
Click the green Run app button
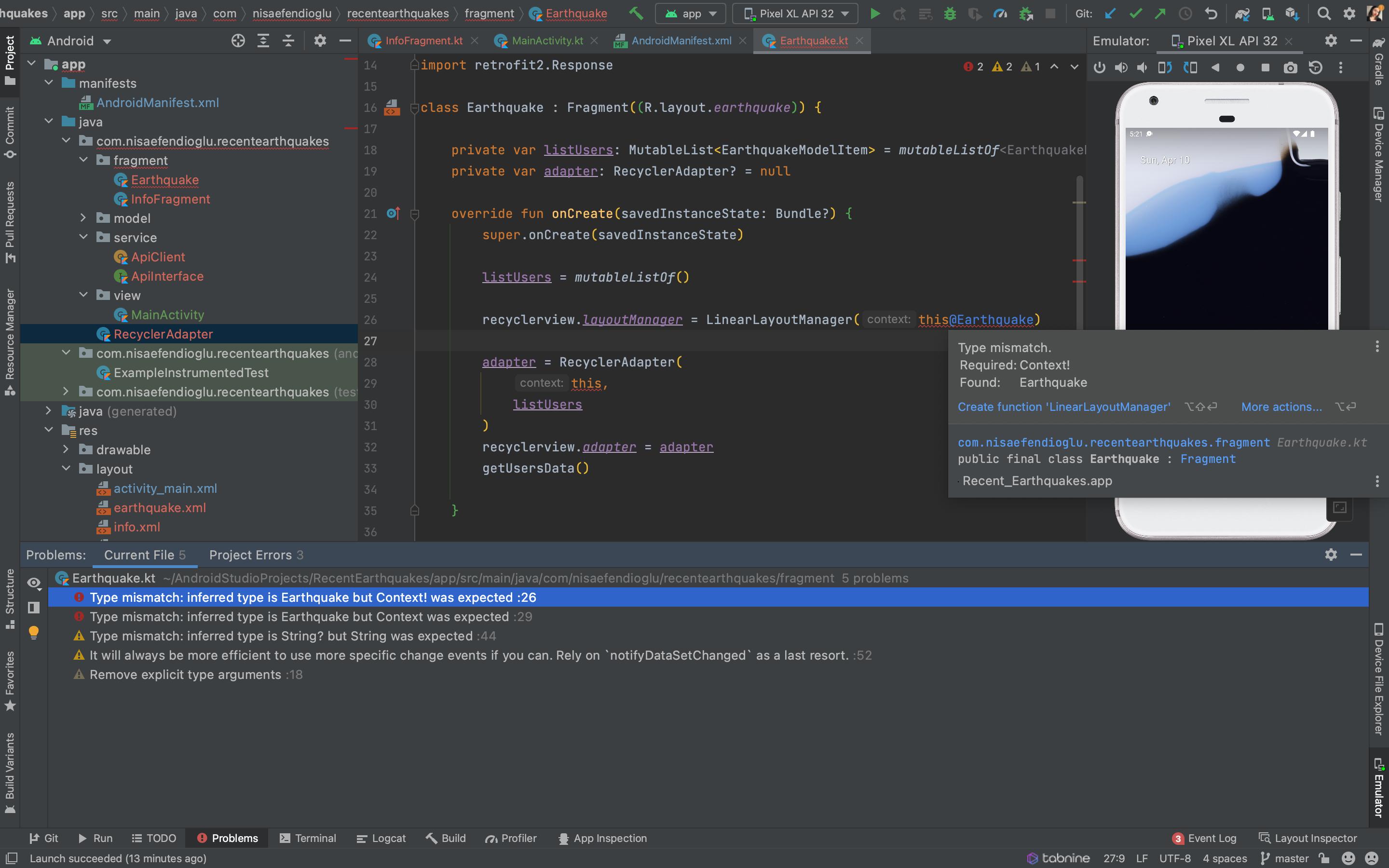tap(875, 13)
